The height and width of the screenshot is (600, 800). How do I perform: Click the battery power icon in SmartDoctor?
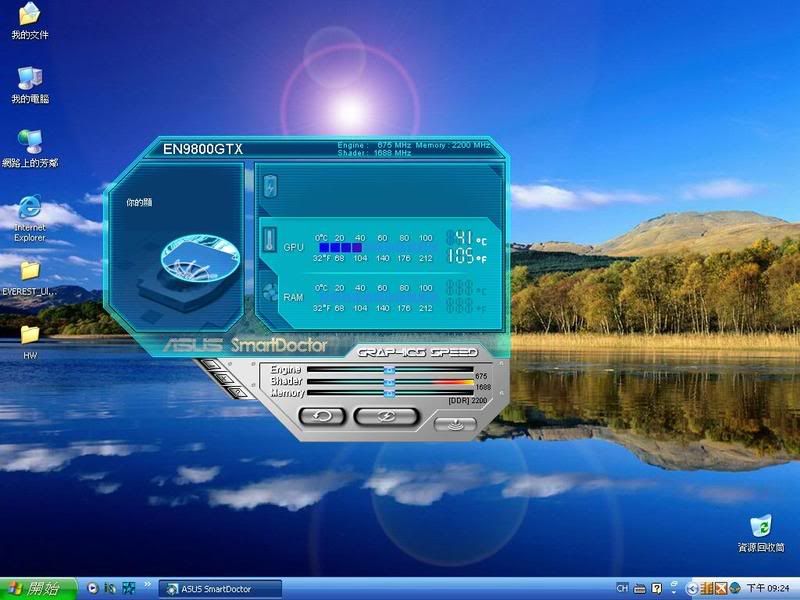tap(270, 186)
